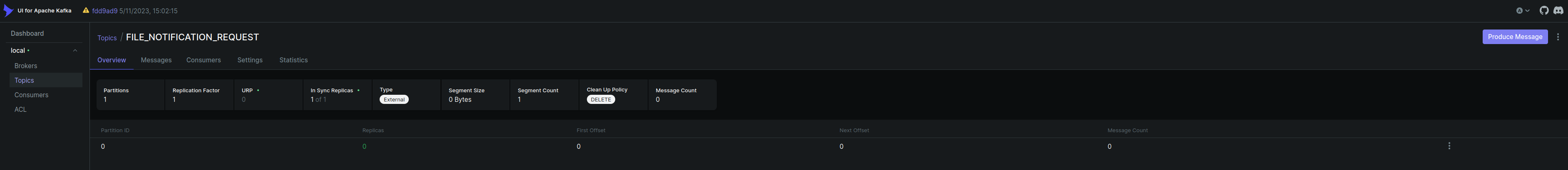Open ACL in the sidebar

click(x=20, y=109)
